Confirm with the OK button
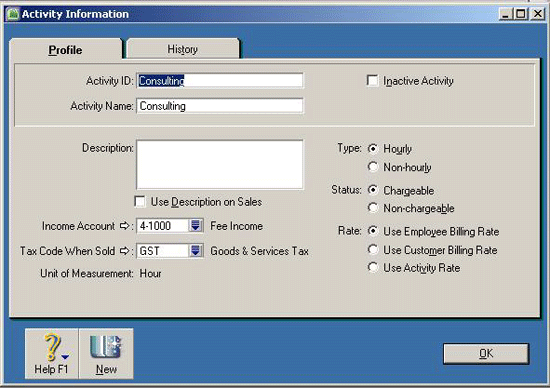This screenshot has width=550, height=388. click(486, 354)
